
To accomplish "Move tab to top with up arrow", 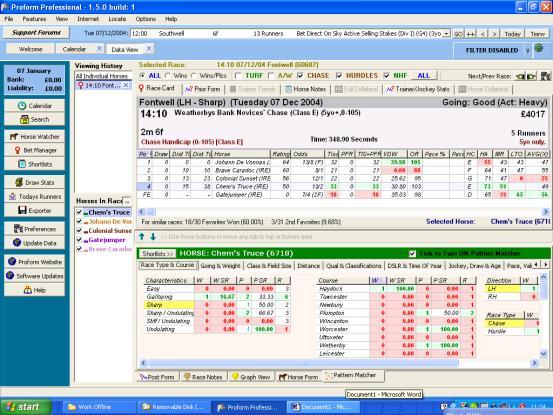I will click(x=141, y=237).
